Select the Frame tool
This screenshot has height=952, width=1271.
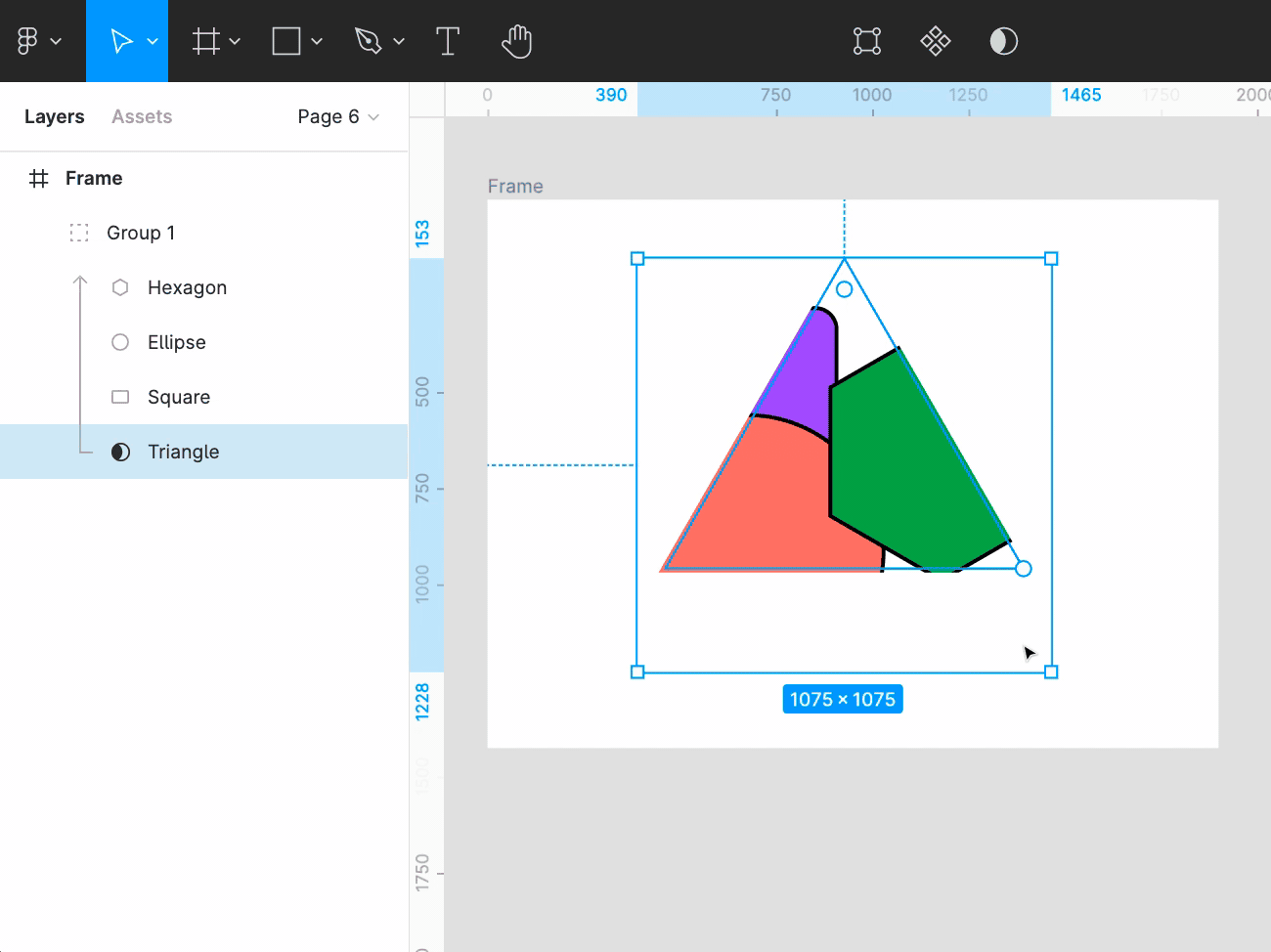click(x=207, y=40)
